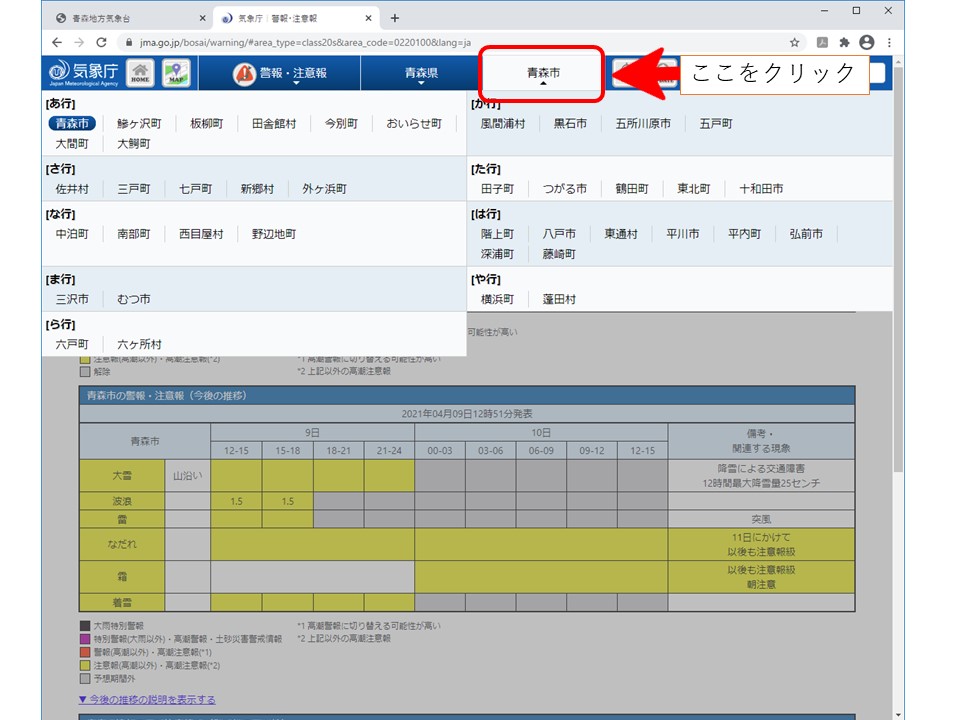Select 八戸市
The image size is (960, 720).
pyautogui.click(x=559, y=234)
